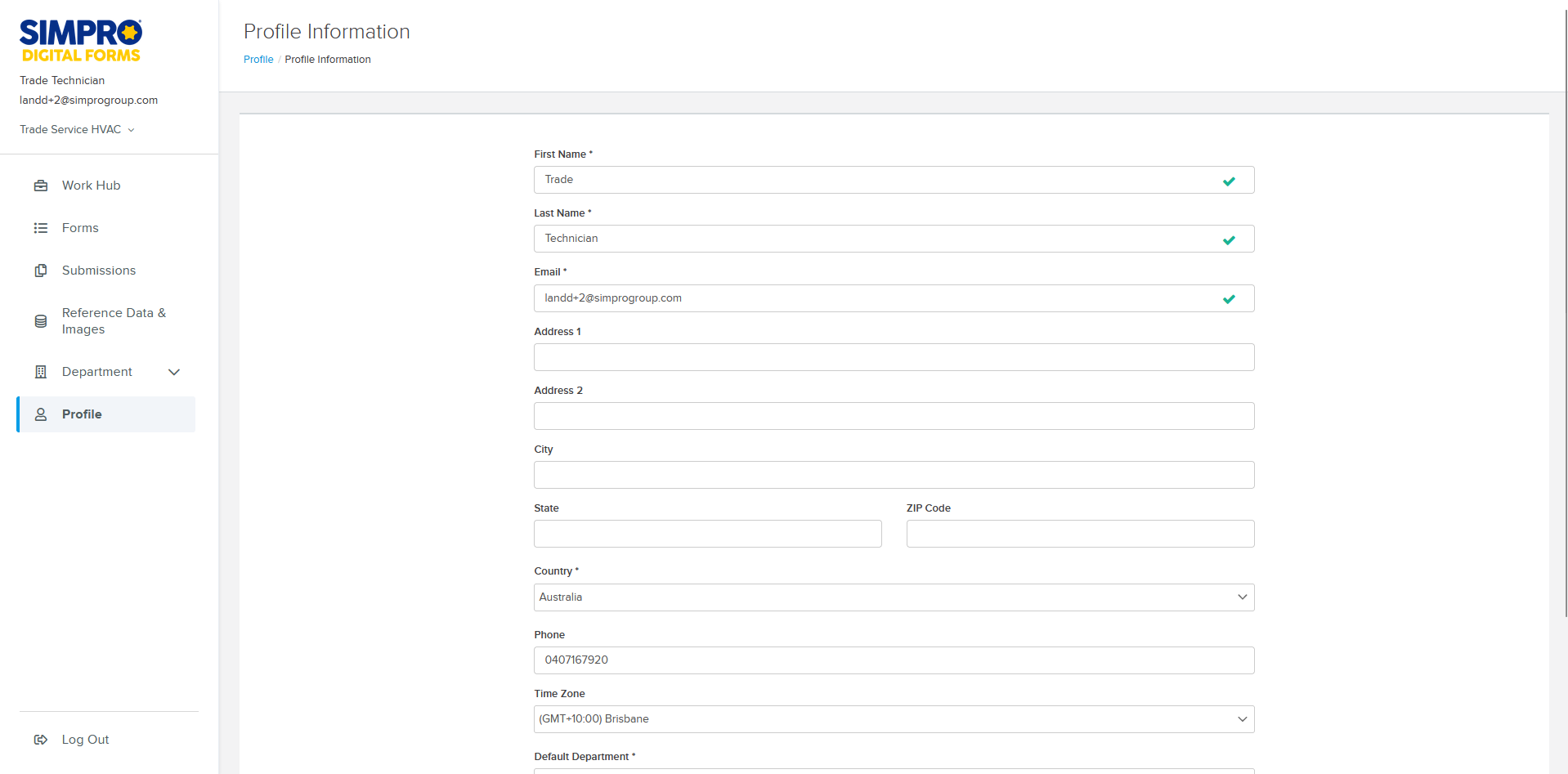This screenshot has width=1568, height=774.
Task: Click the landd+2@simprogroup.com sidebar text
Action: 89,101
